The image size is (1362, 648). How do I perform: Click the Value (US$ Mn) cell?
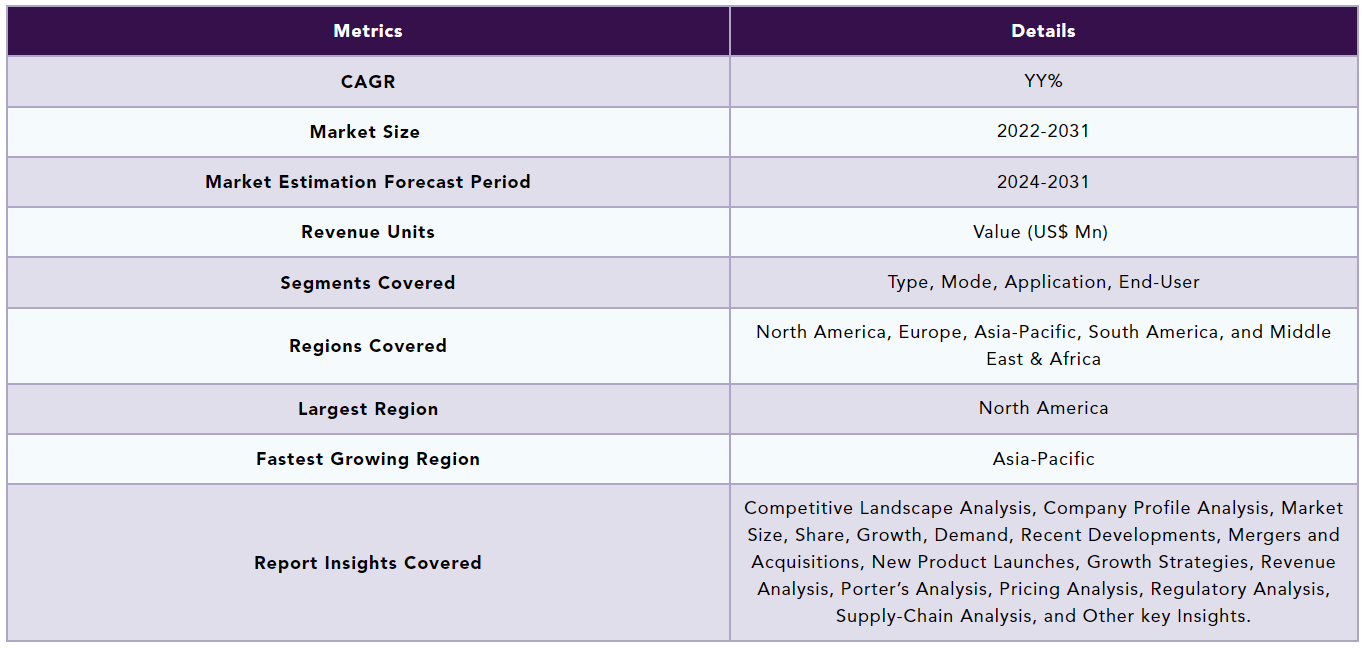pos(1043,232)
